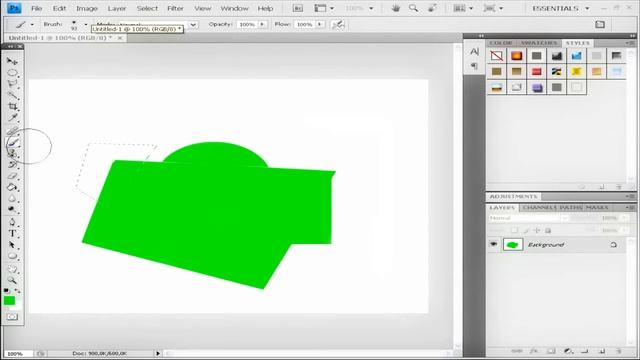Toggle lock all in Layers panel
Screen dimensions: 640x360
(x=548, y=231)
